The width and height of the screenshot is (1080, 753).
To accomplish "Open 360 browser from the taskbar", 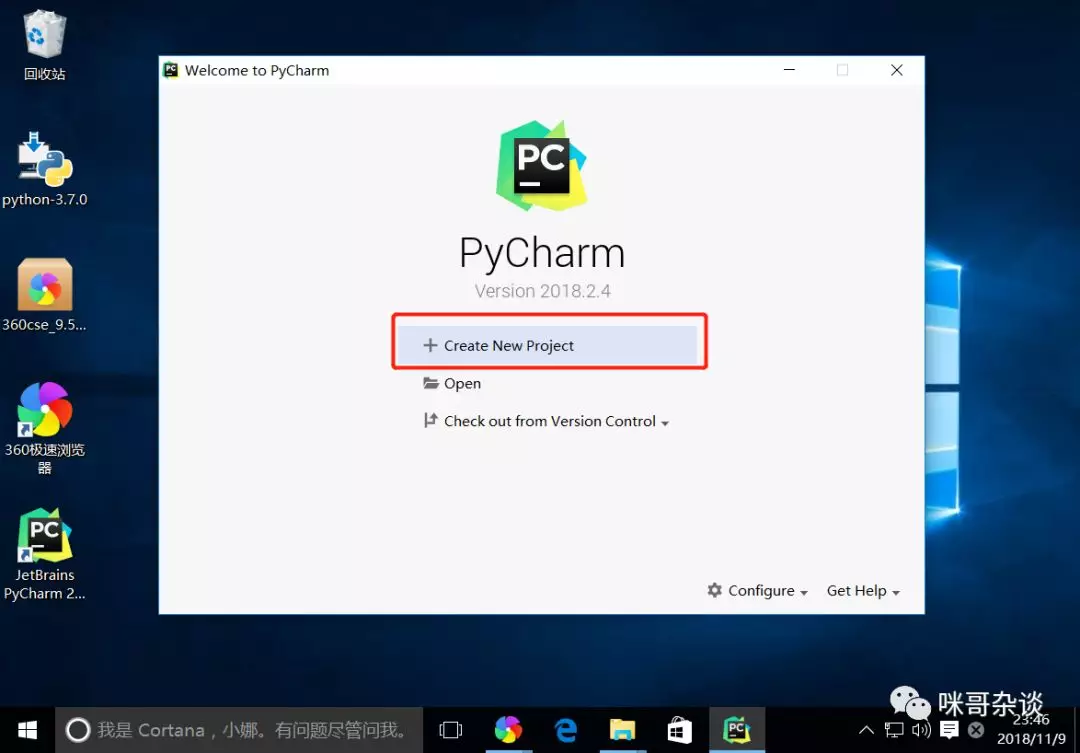I will pos(508,730).
